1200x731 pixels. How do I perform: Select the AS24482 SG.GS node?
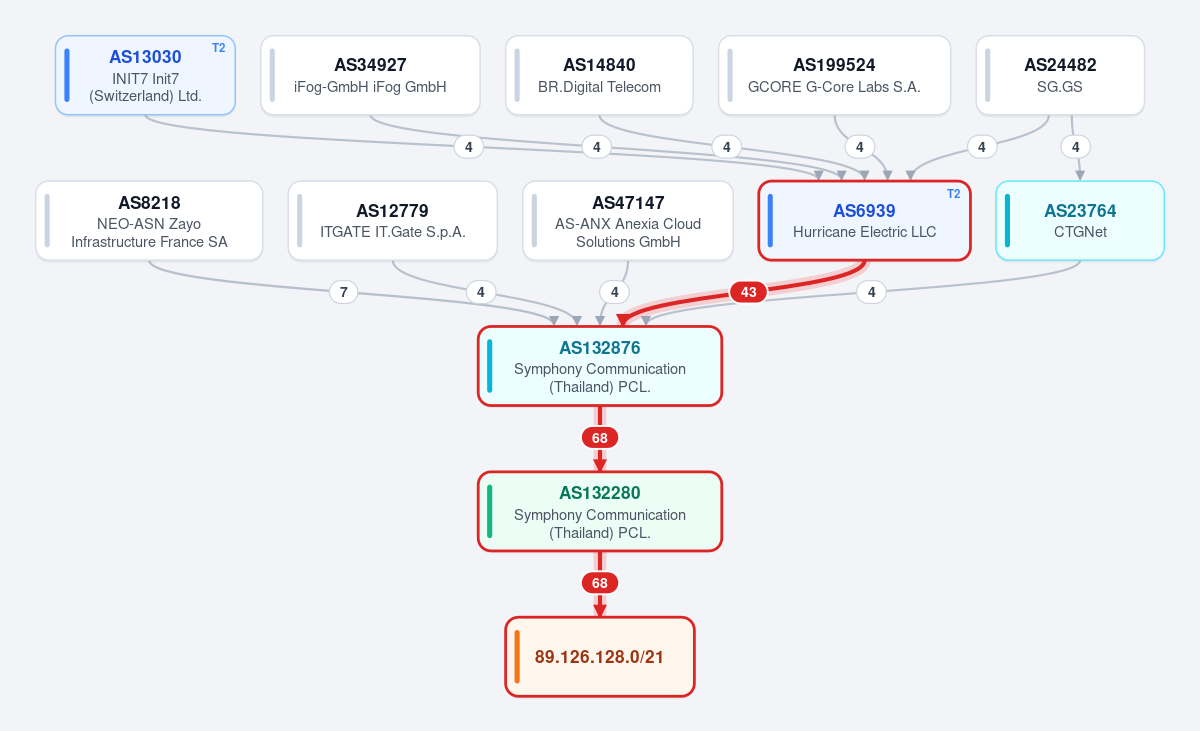pyautogui.click(x=1060, y=75)
